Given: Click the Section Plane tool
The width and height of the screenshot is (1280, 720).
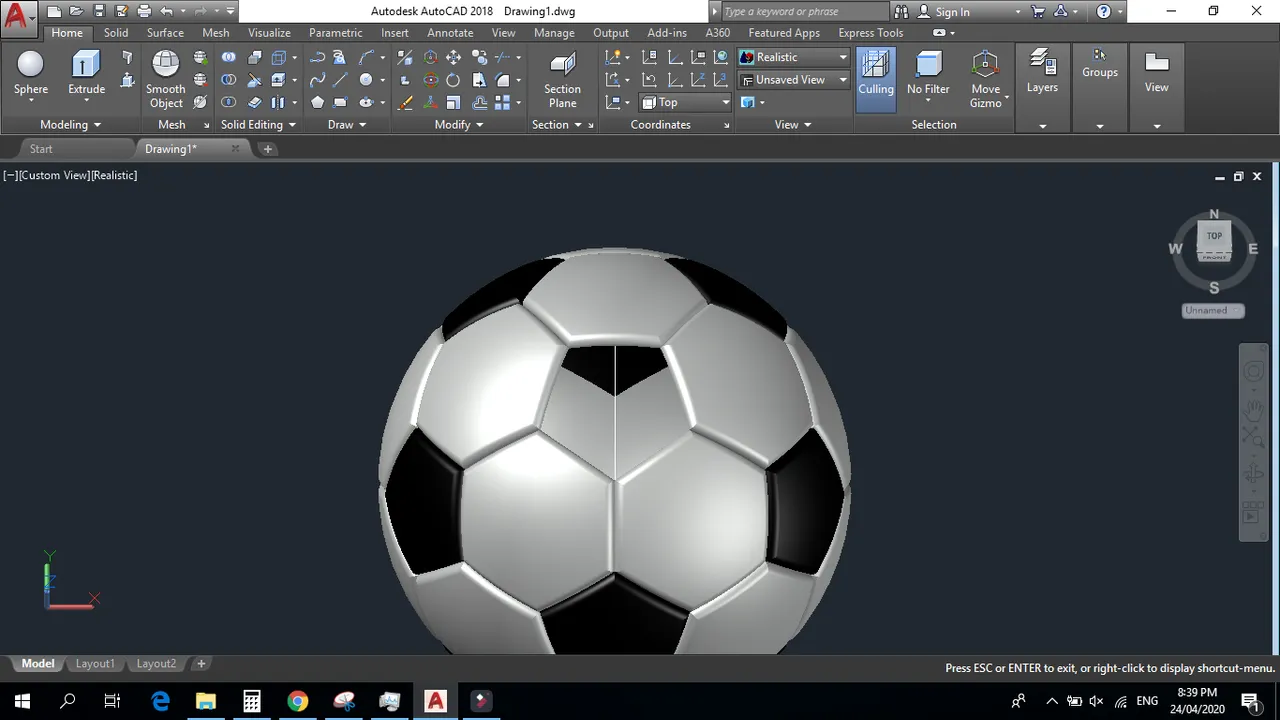Looking at the screenshot, I should coord(562,80).
